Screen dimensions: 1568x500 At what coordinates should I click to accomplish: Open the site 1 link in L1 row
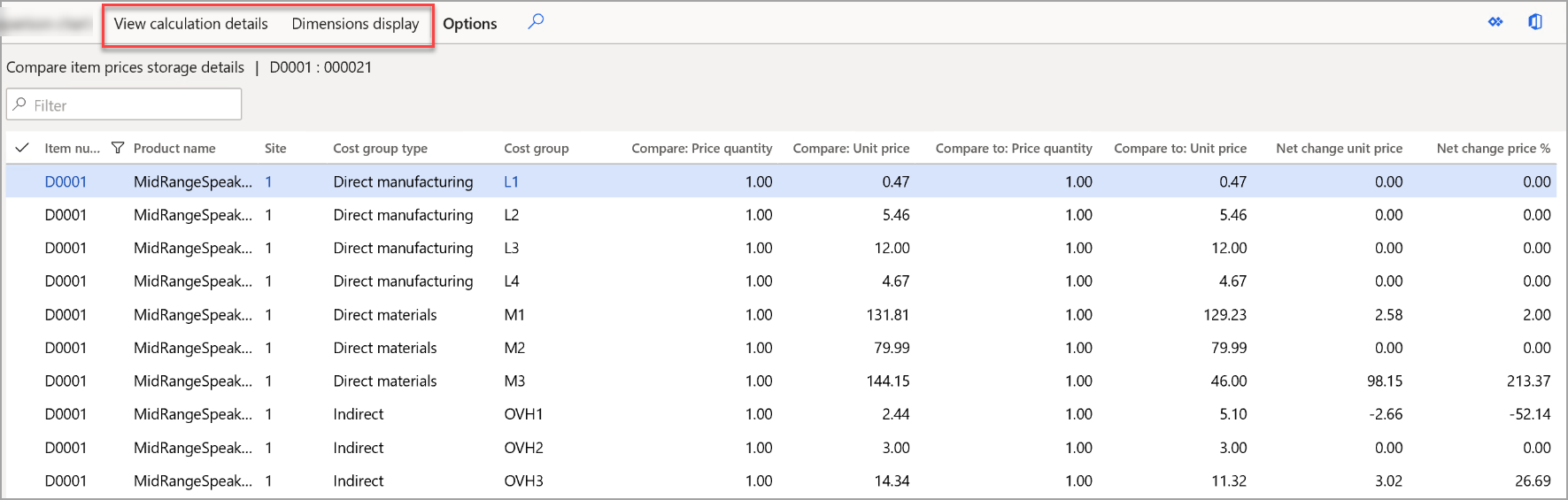click(x=268, y=181)
